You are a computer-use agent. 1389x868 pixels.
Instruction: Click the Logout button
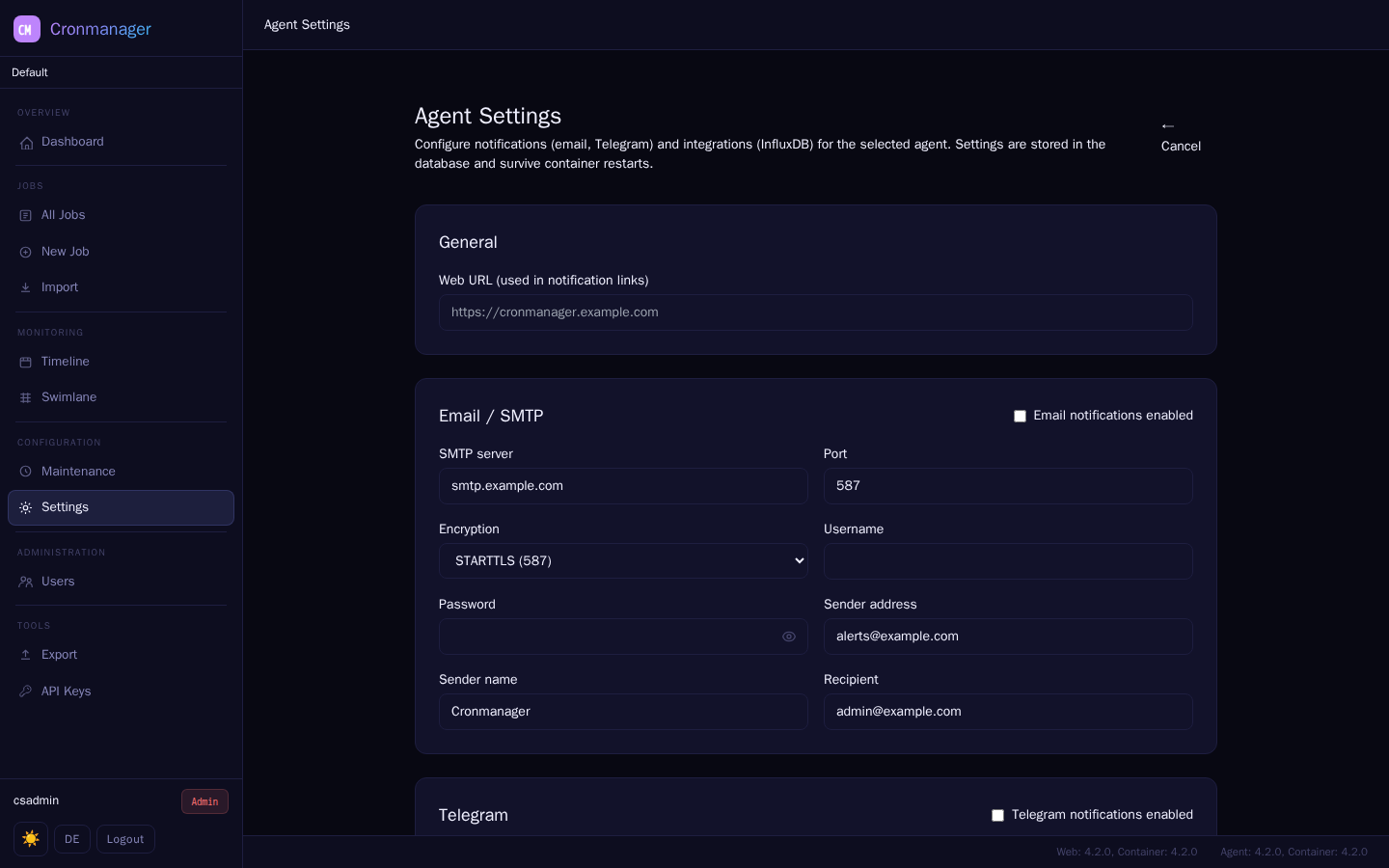(125, 839)
